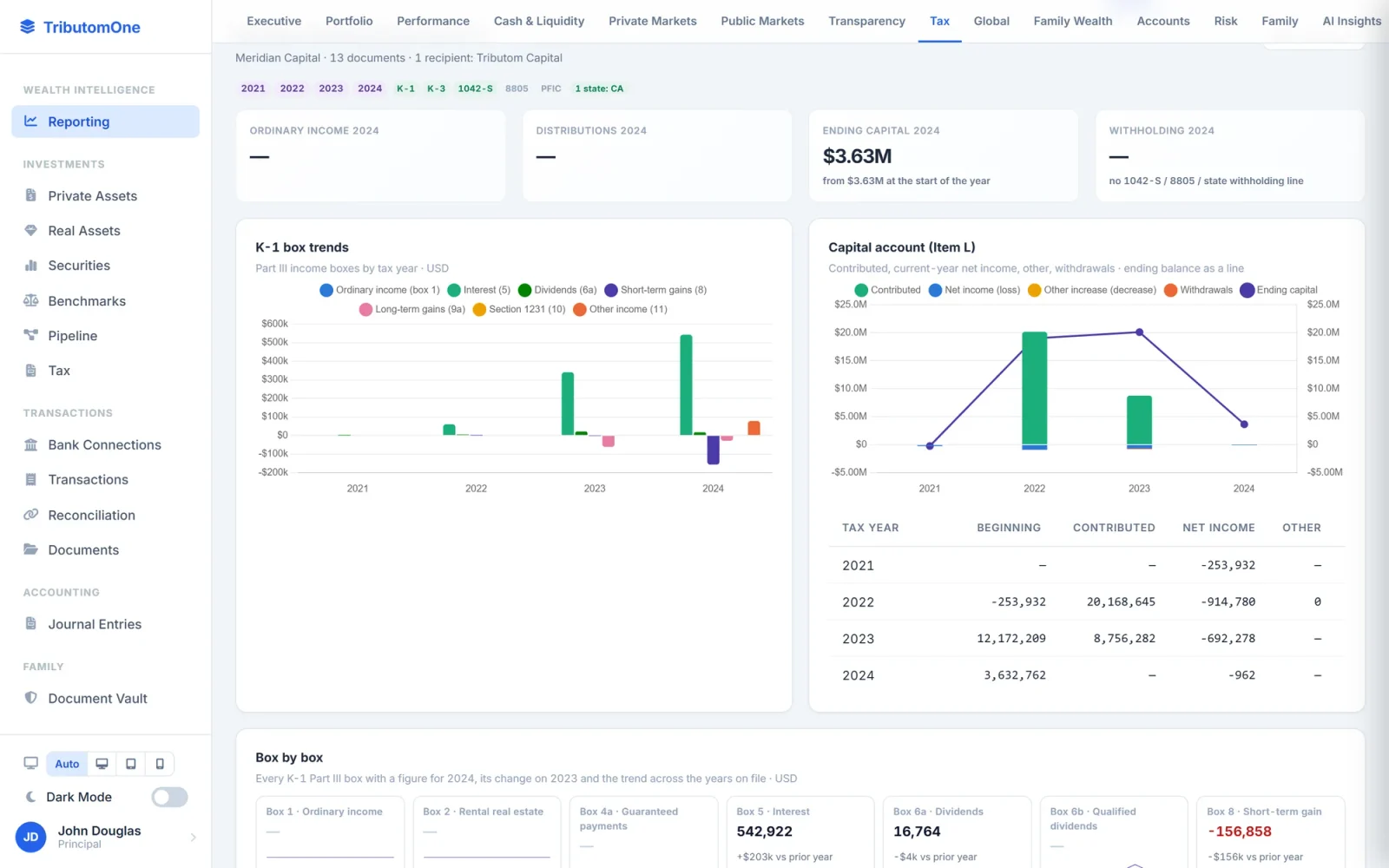Open the Executive tab
This screenshot has height=868, width=1389.
[x=273, y=21]
